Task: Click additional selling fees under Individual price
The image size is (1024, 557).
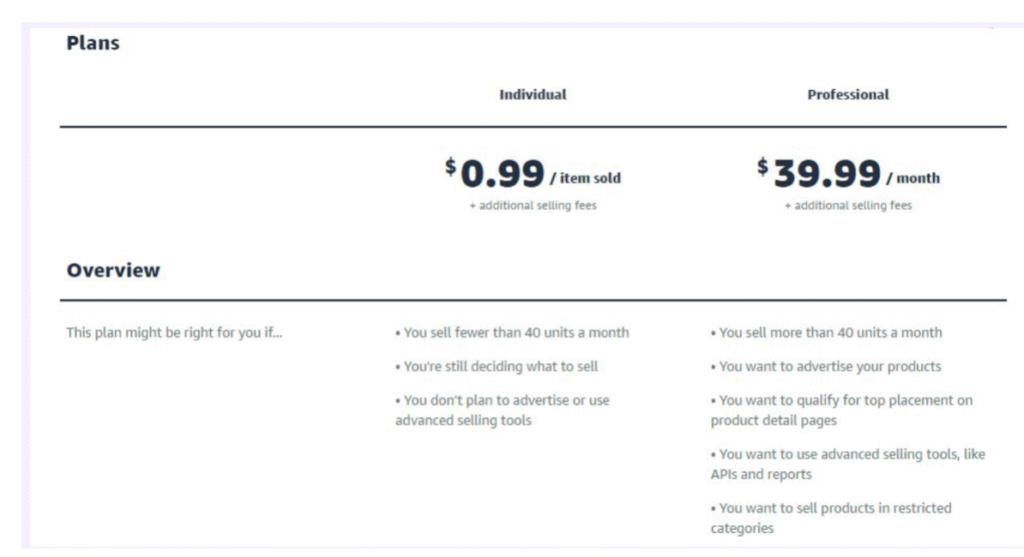Action: tap(532, 206)
